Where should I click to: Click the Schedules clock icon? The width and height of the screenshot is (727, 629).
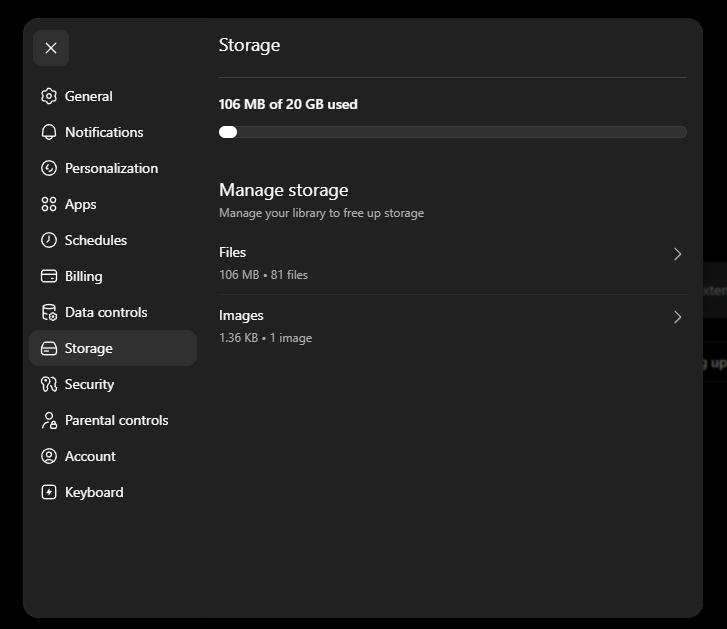click(x=49, y=240)
